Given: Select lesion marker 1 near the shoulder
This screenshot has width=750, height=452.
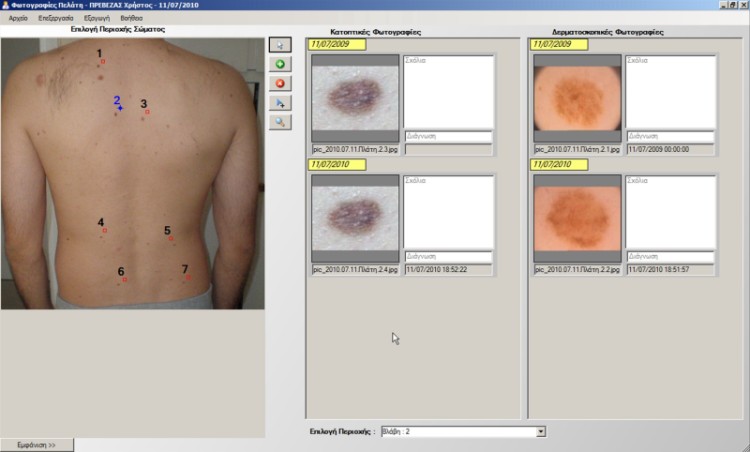Looking at the screenshot, I should coord(101,62).
